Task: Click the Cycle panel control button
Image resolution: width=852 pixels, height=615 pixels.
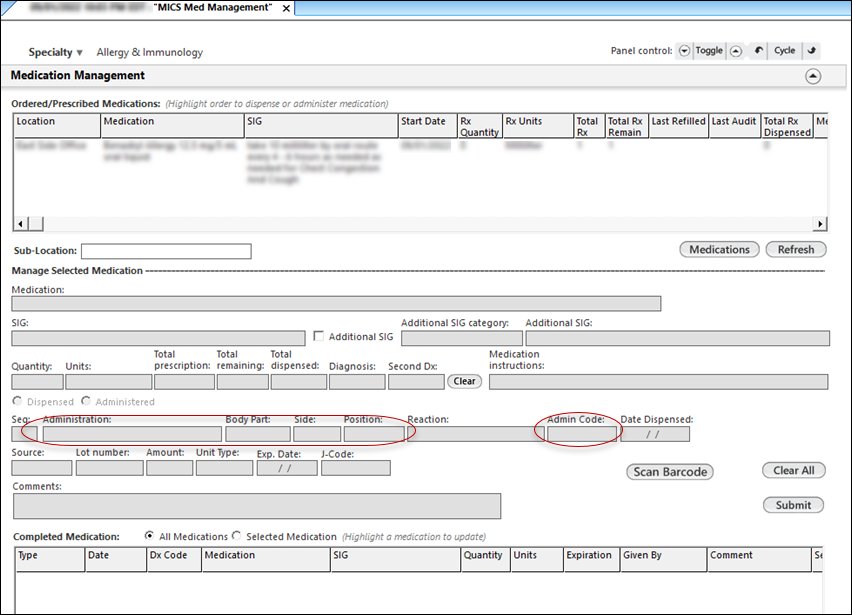Action: [785, 51]
